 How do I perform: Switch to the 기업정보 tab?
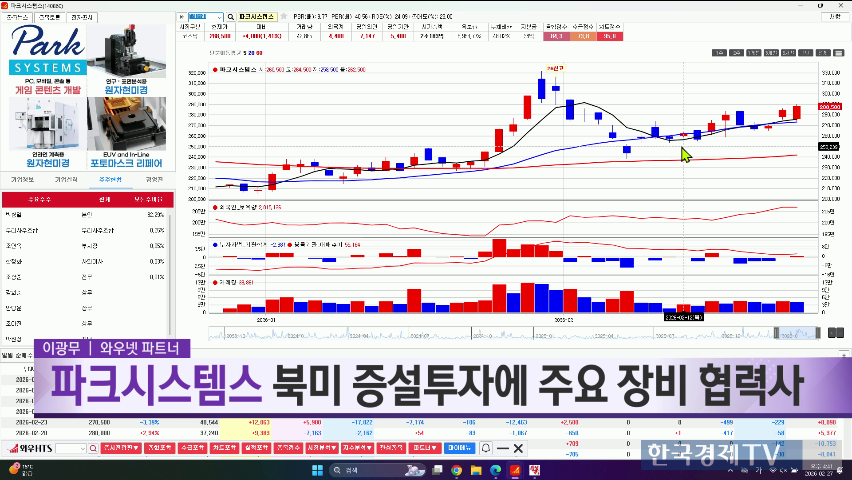pyautogui.click(x=22, y=179)
